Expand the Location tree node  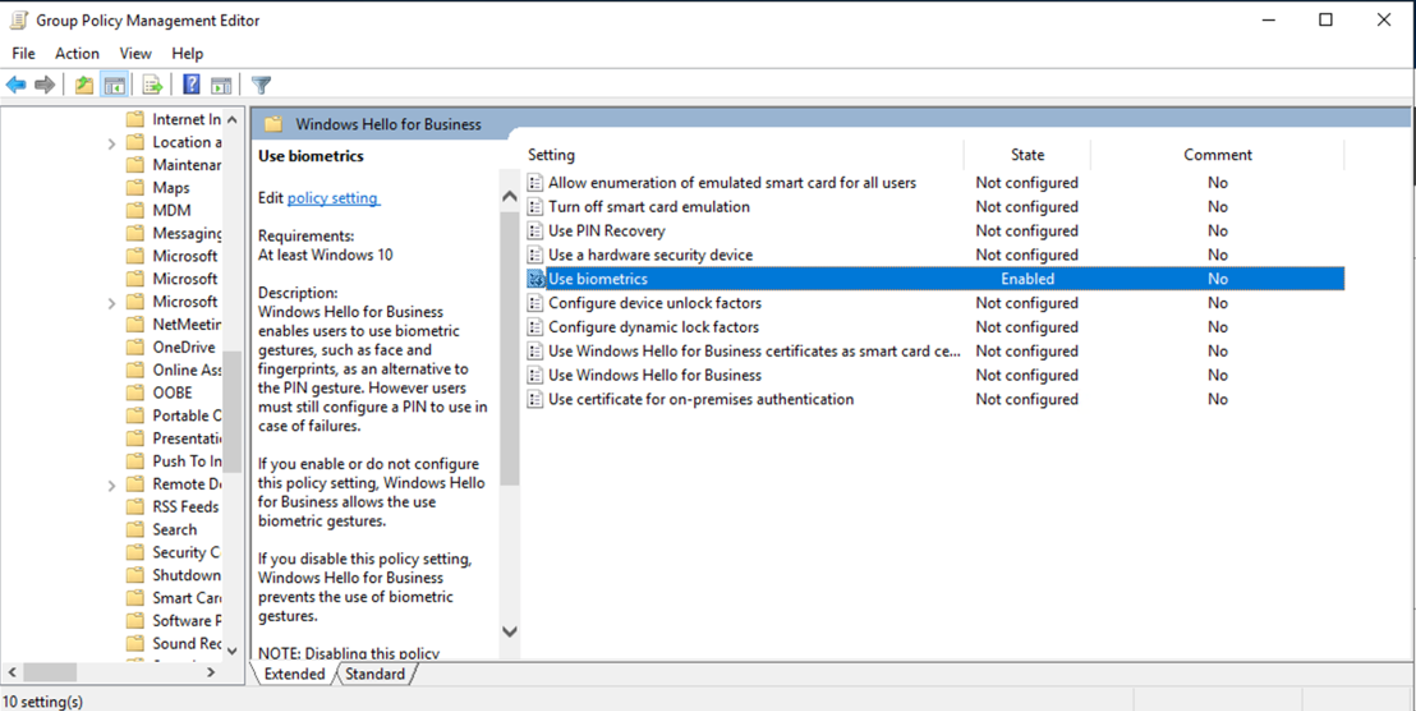(112, 143)
